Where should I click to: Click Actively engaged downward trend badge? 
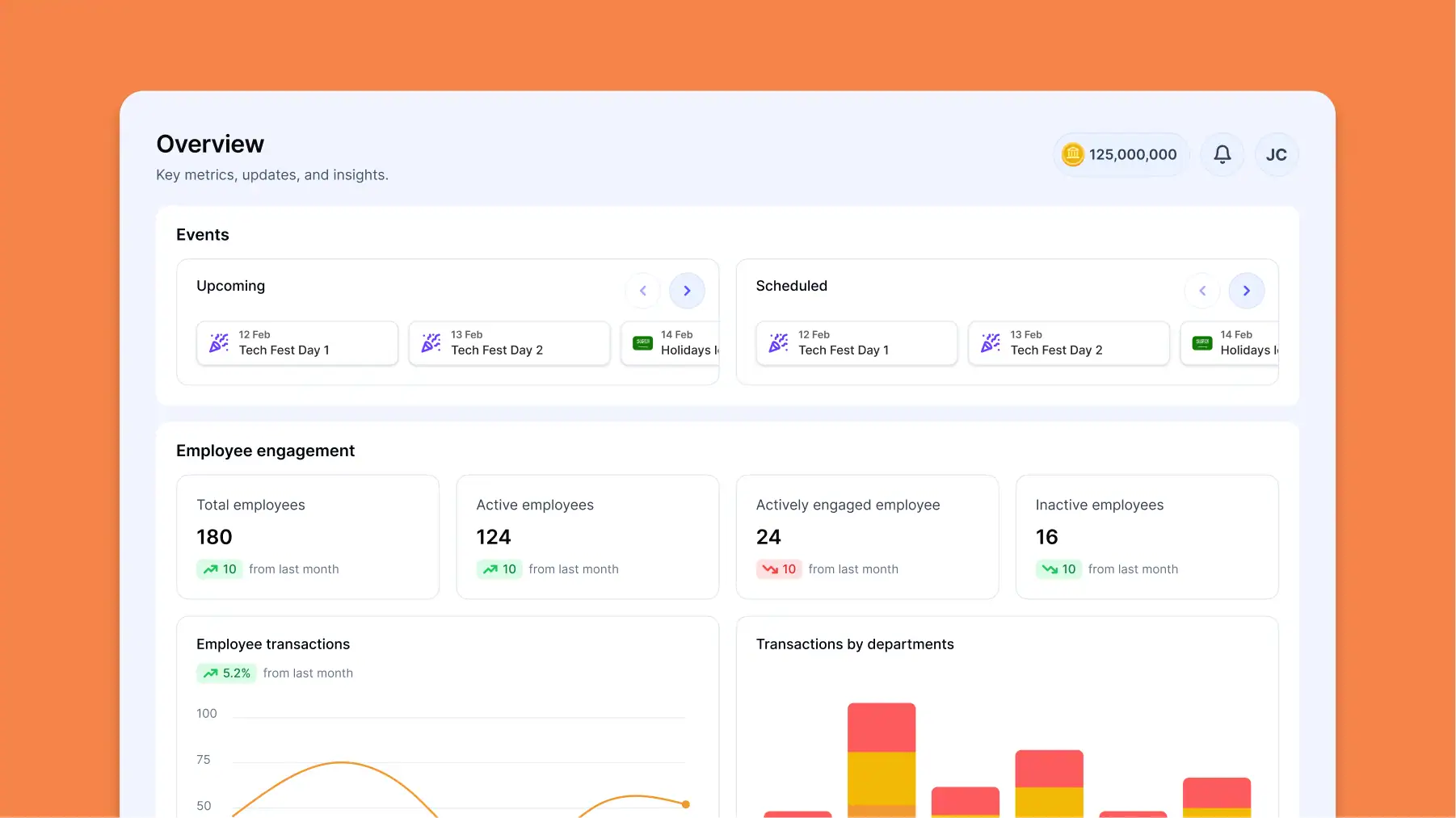[x=779, y=569]
